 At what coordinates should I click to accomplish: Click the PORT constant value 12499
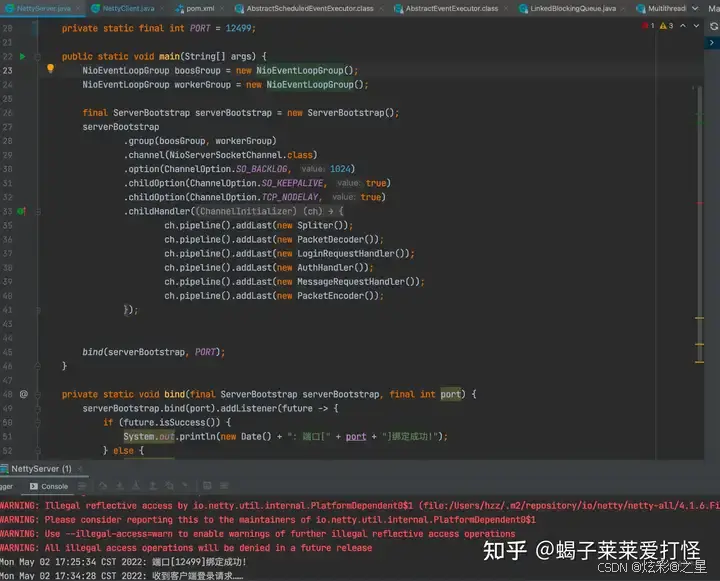click(238, 28)
